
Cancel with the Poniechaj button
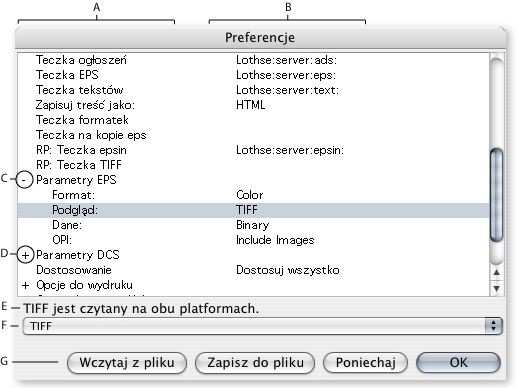(x=366, y=363)
